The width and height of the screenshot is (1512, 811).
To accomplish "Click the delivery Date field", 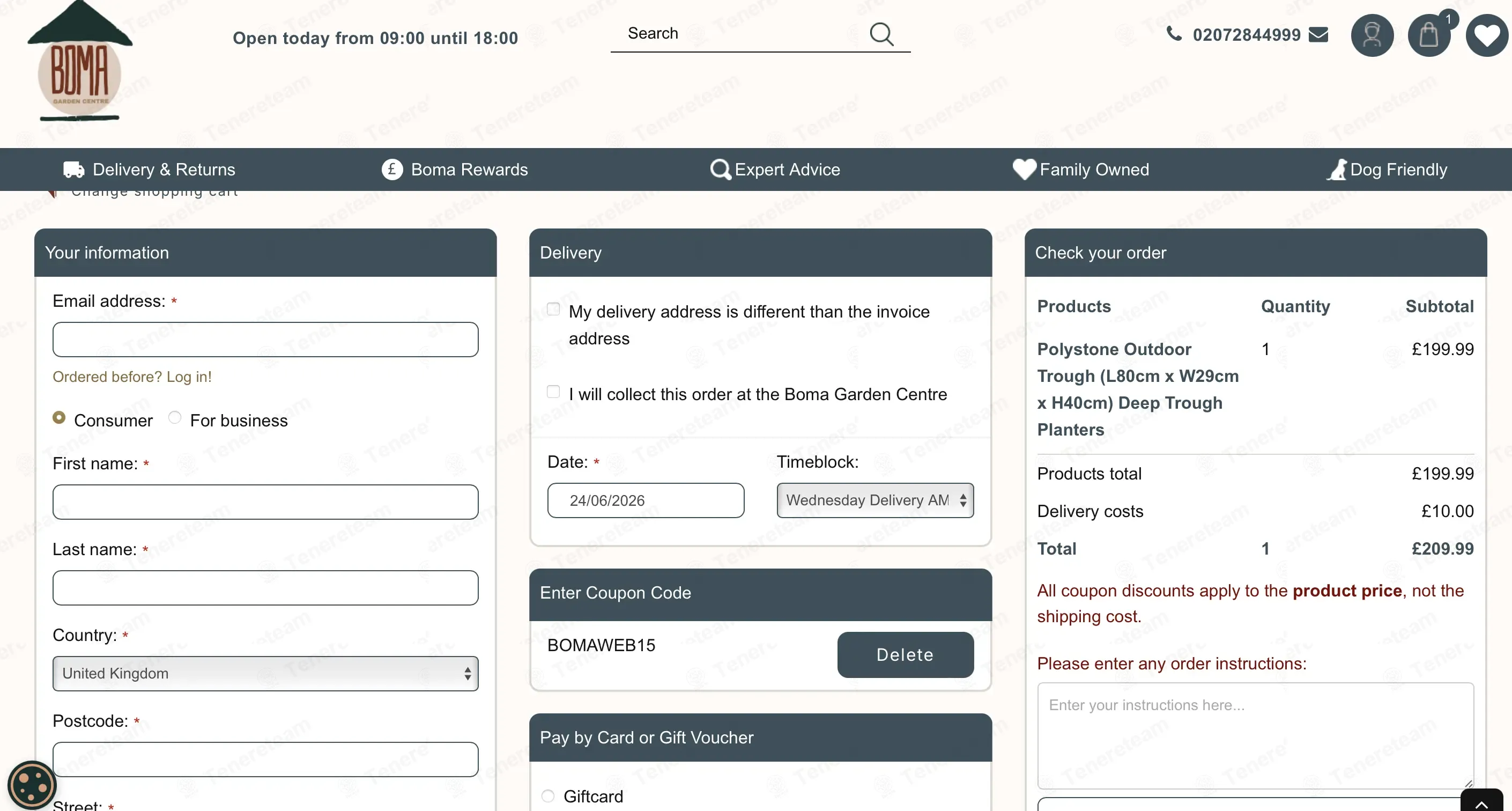I will (646, 500).
